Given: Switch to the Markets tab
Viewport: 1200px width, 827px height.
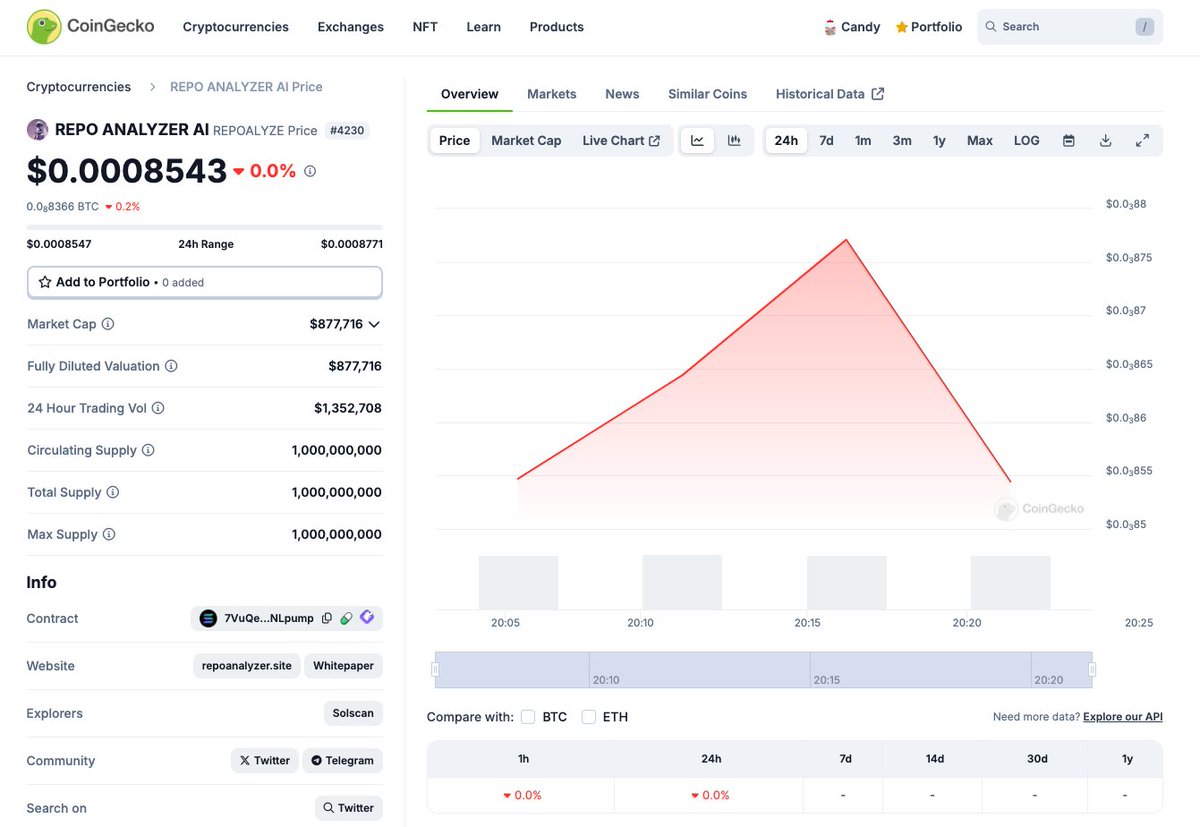Looking at the screenshot, I should coord(552,94).
